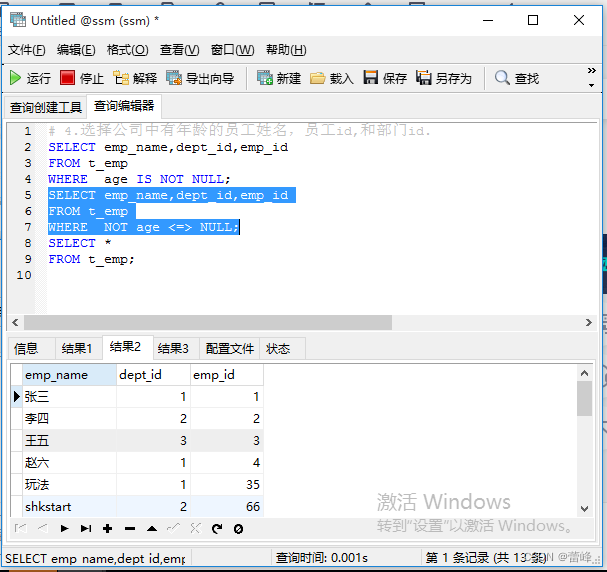Viewport: 607px width, 572px height.
Task: Open toolbar options dropdown arrow
Action: (x=592, y=85)
